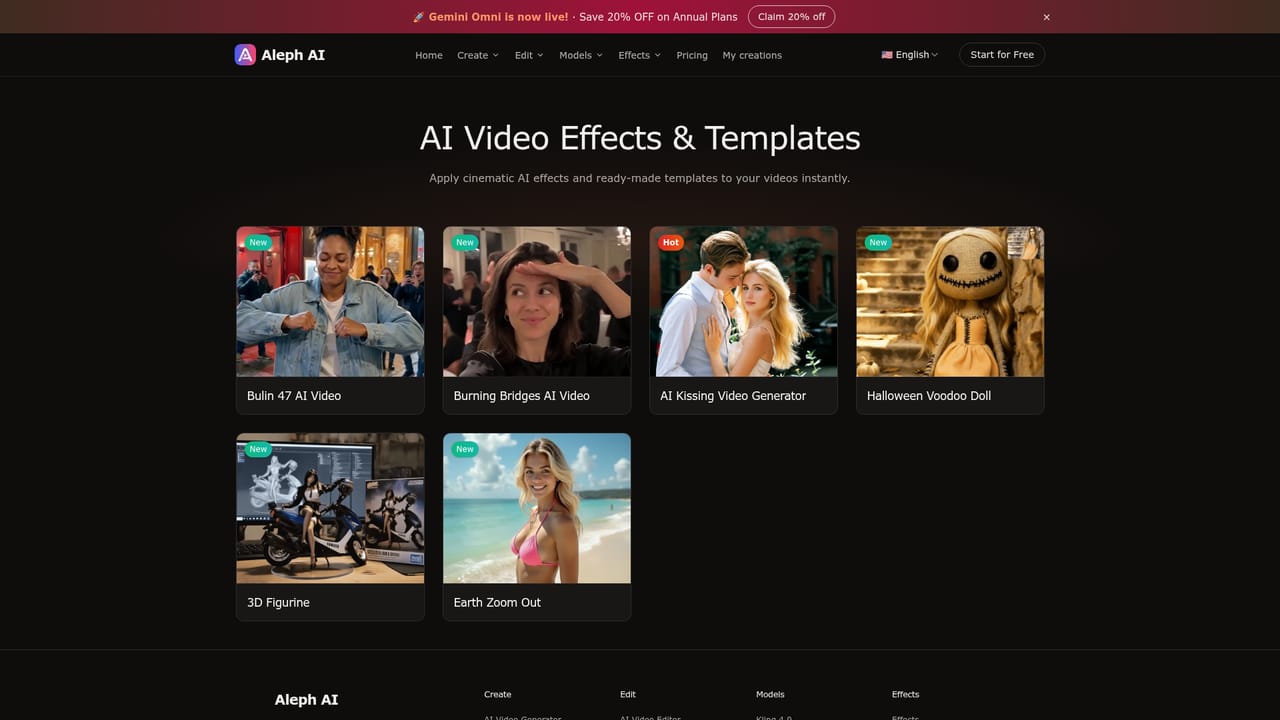The width and height of the screenshot is (1280, 720).
Task: Open the Home menu item
Action: (x=429, y=55)
